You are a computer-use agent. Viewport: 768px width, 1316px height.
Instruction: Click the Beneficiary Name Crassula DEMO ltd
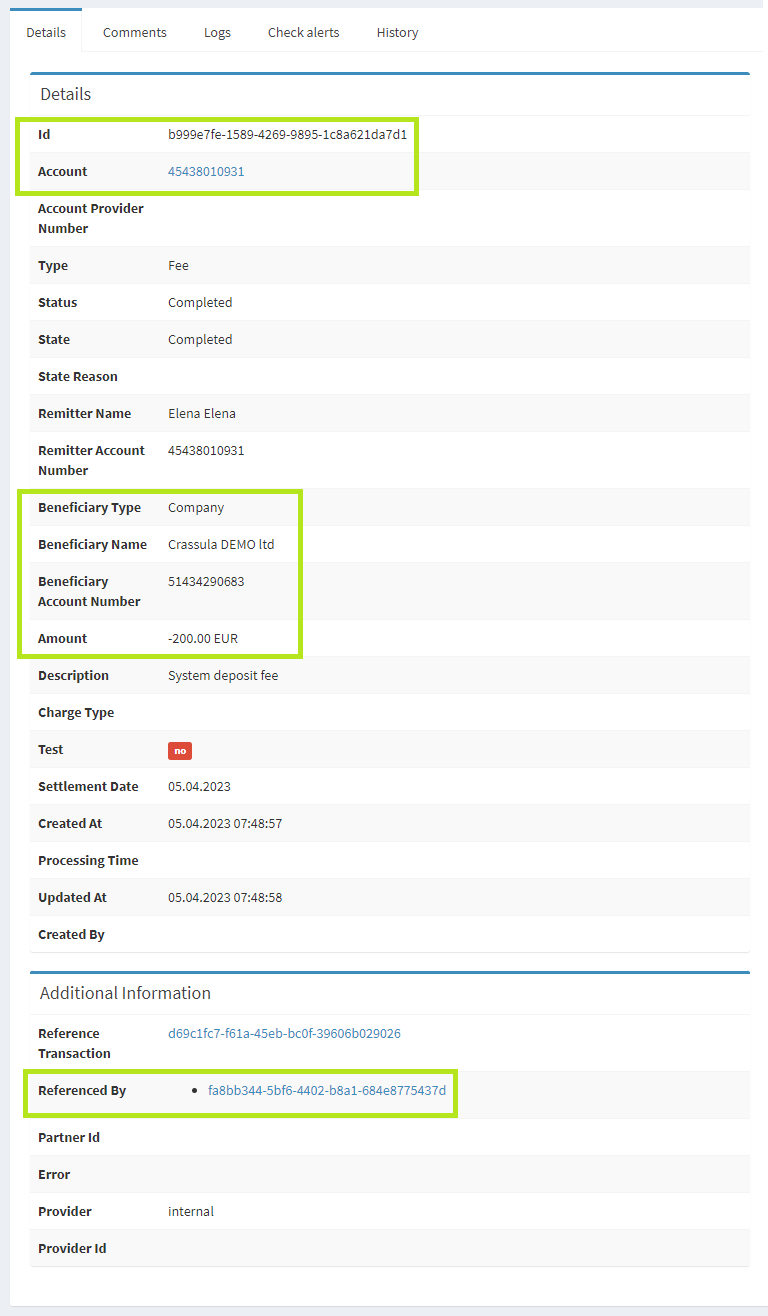tap(221, 544)
